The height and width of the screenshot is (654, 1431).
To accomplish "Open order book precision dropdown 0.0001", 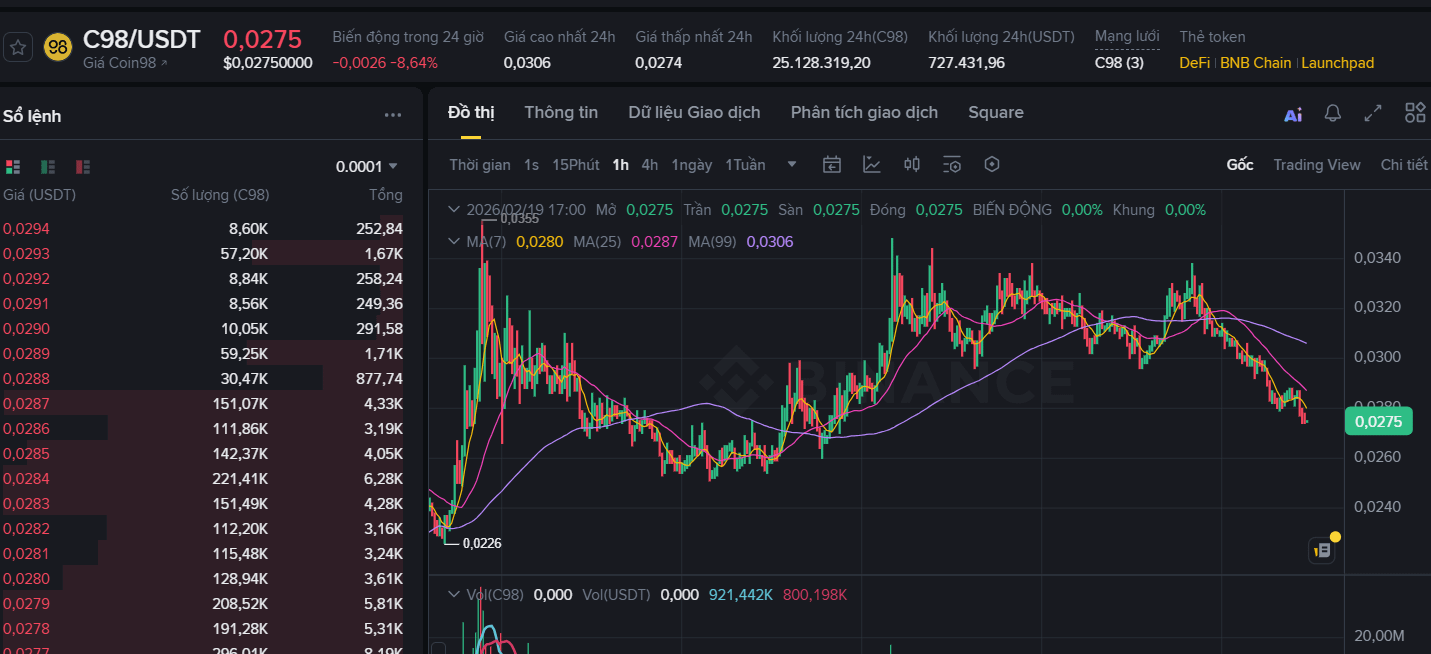I will (x=367, y=166).
